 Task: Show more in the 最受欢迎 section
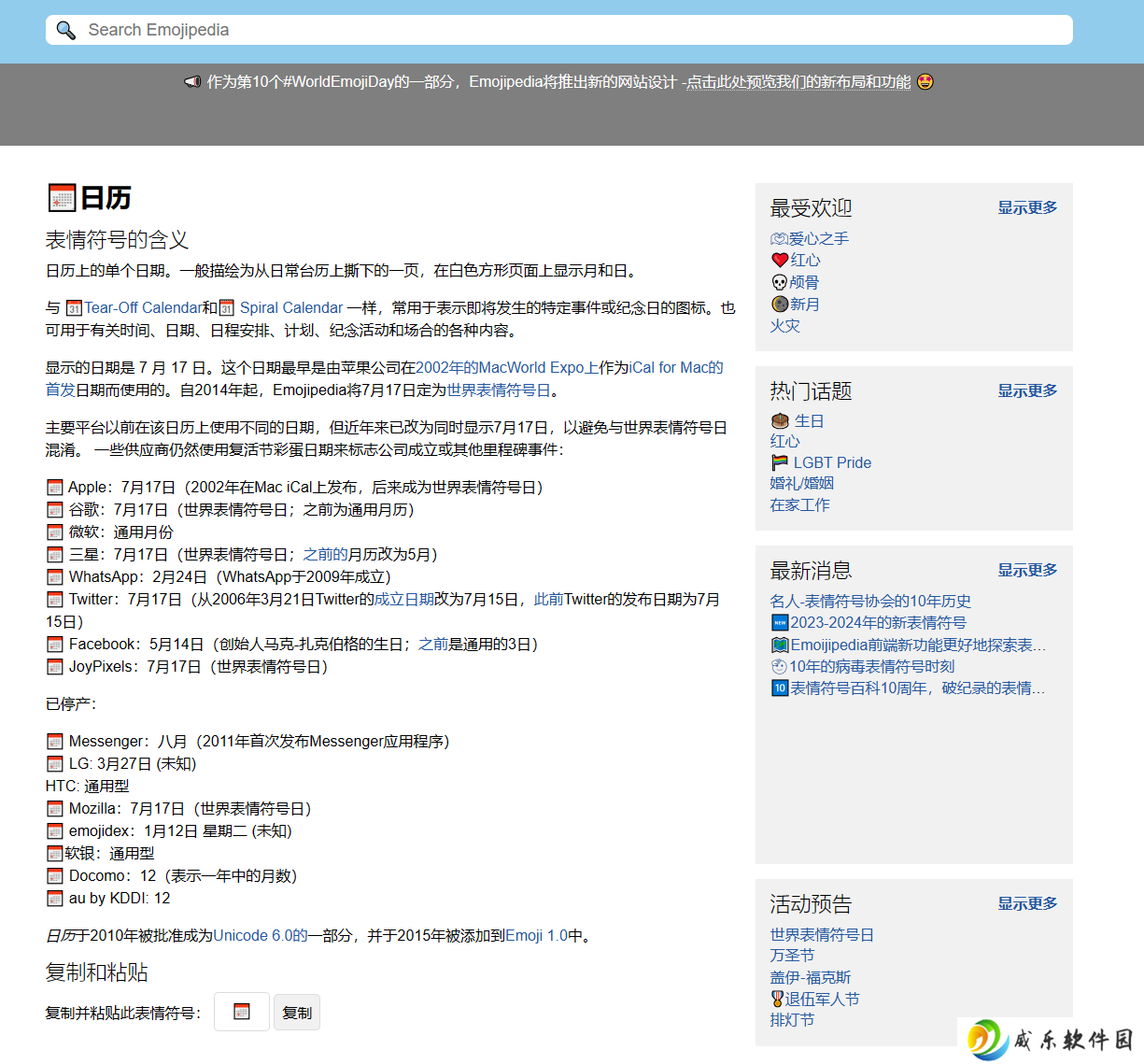click(1027, 207)
